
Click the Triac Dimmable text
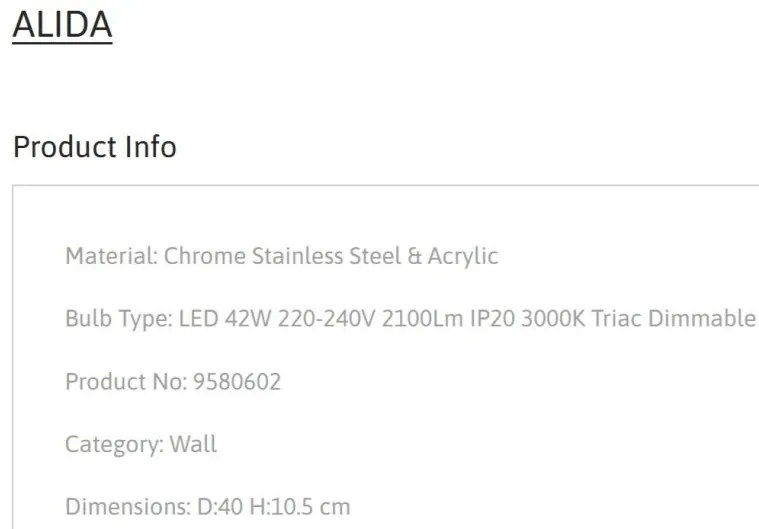(674, 319)
